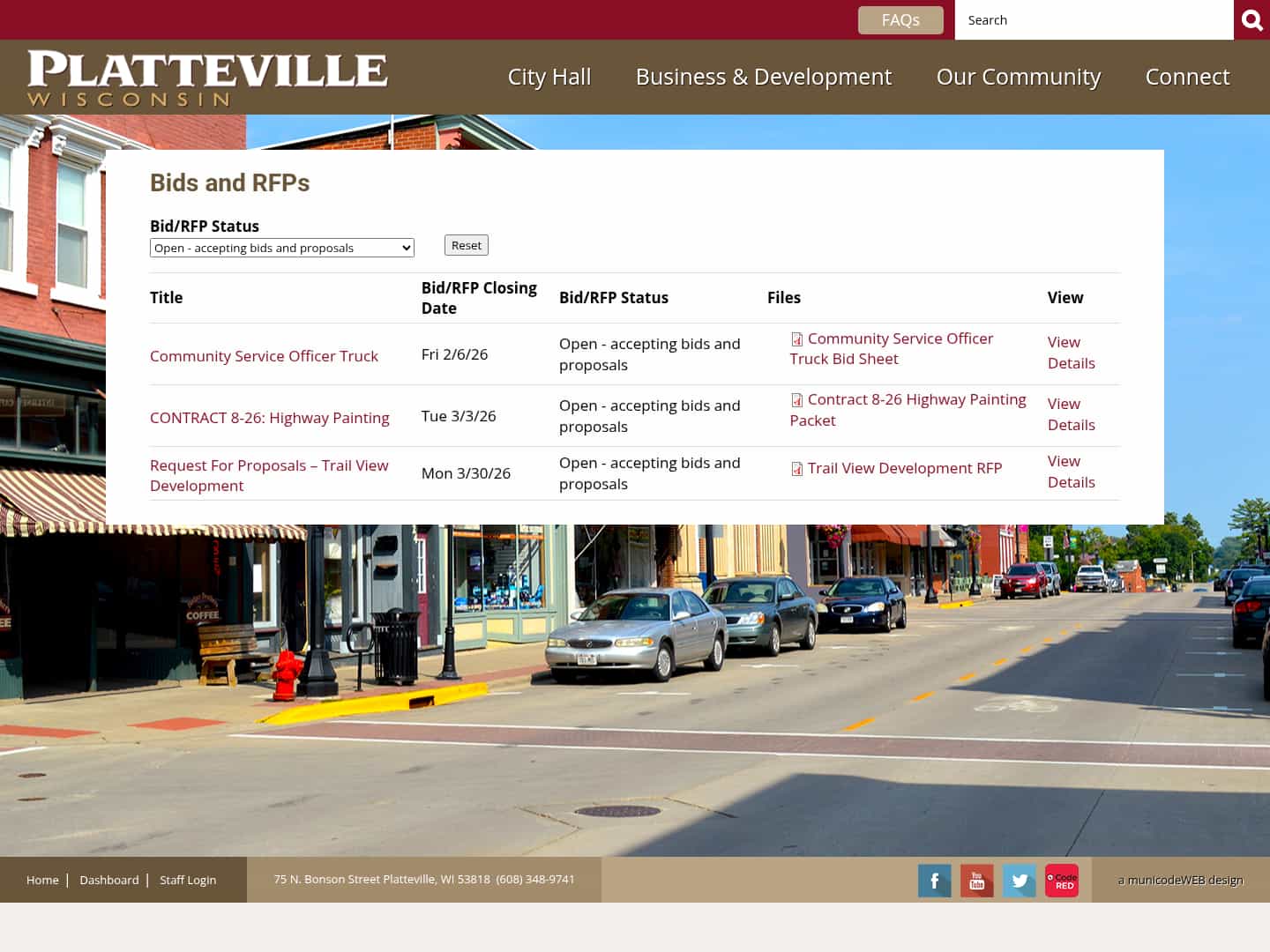Go to the Staff Login page
This screenshot has width=1270, height=952.
(187, 880)
